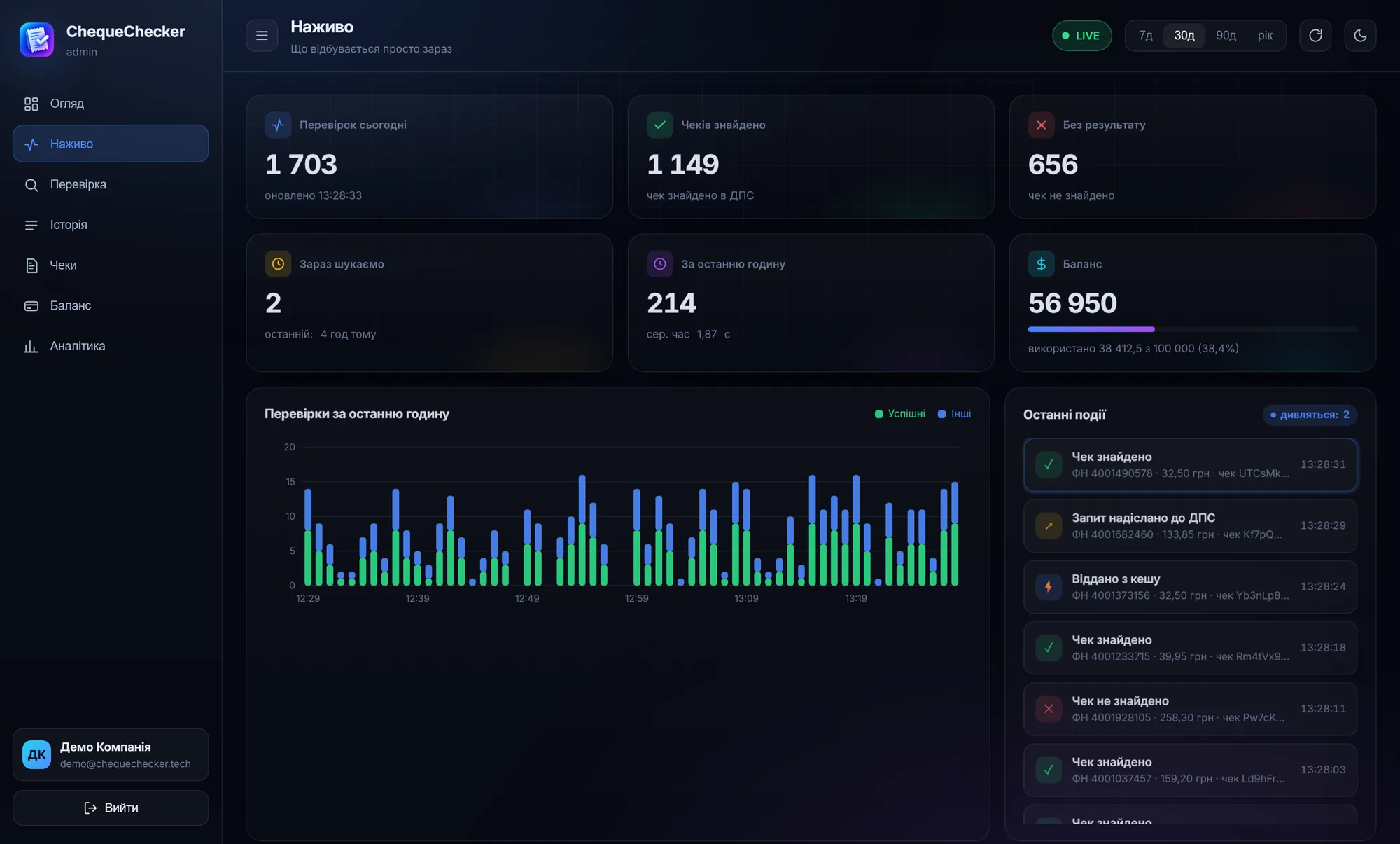The width and height of the screenshot is (1400, 844).
Task: Click the green check icon in Чеків знайдено card
Action: tap(659, 125)
